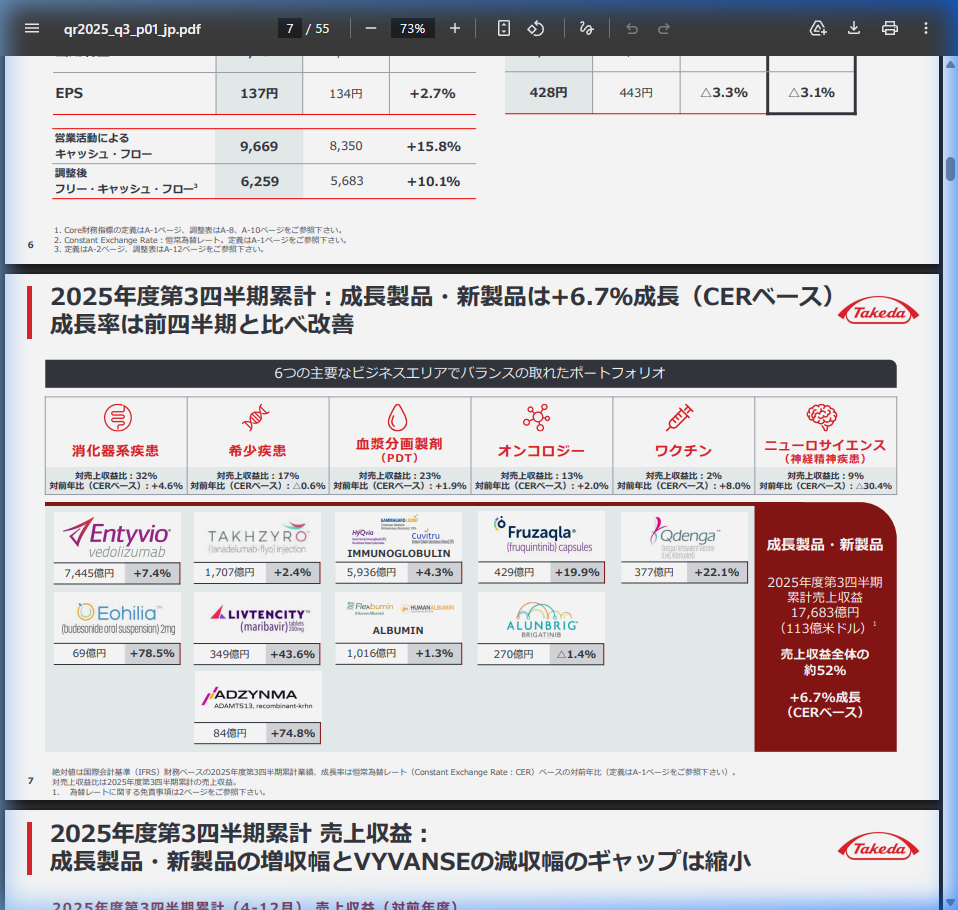Click the ALUNBRIG brigatinib logo
Image resolution: width=958 pixels, height=910 pixels.
(x=541, y=618)
